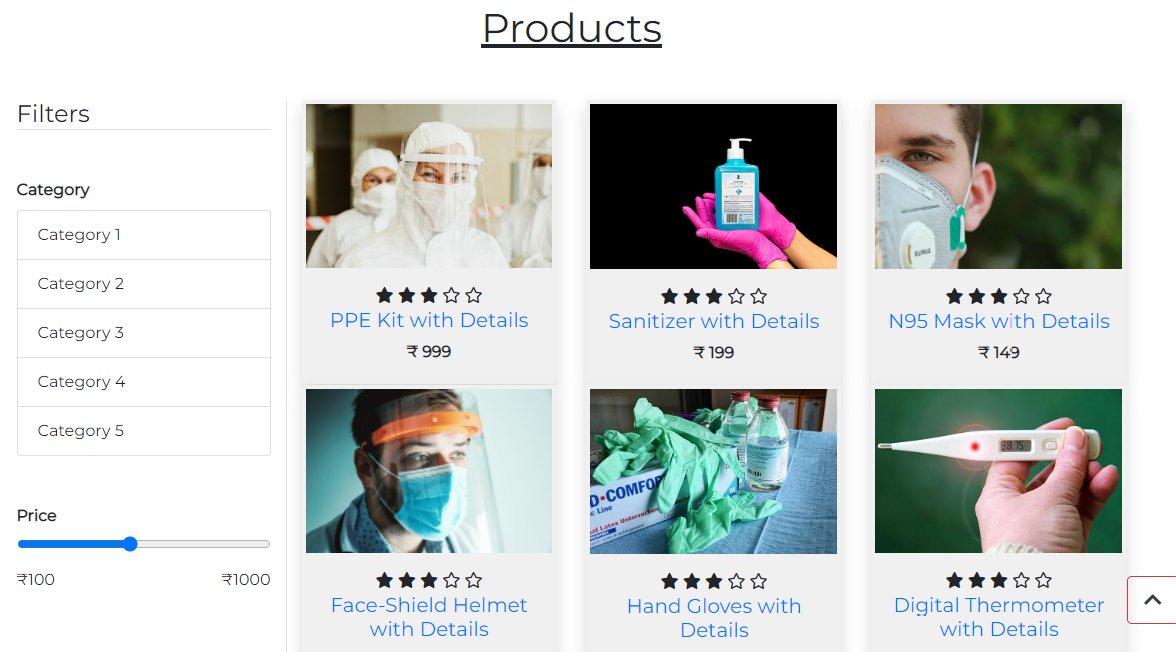
Task: Click the face-shield helmet product photo
Action: [x=429, y=470]
